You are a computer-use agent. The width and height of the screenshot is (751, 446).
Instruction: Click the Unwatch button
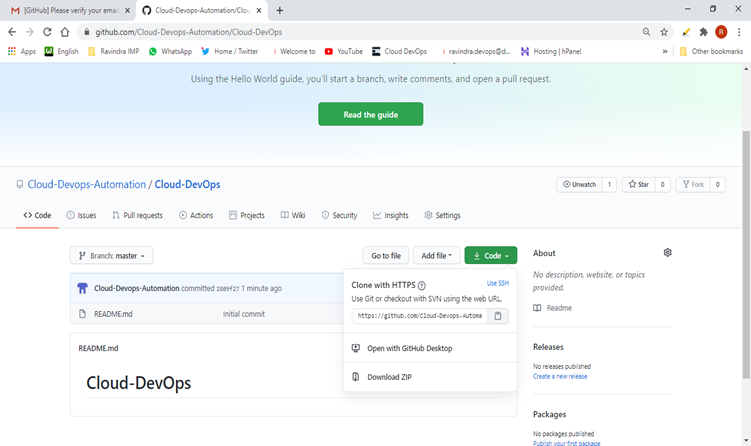tap(579, 184)
